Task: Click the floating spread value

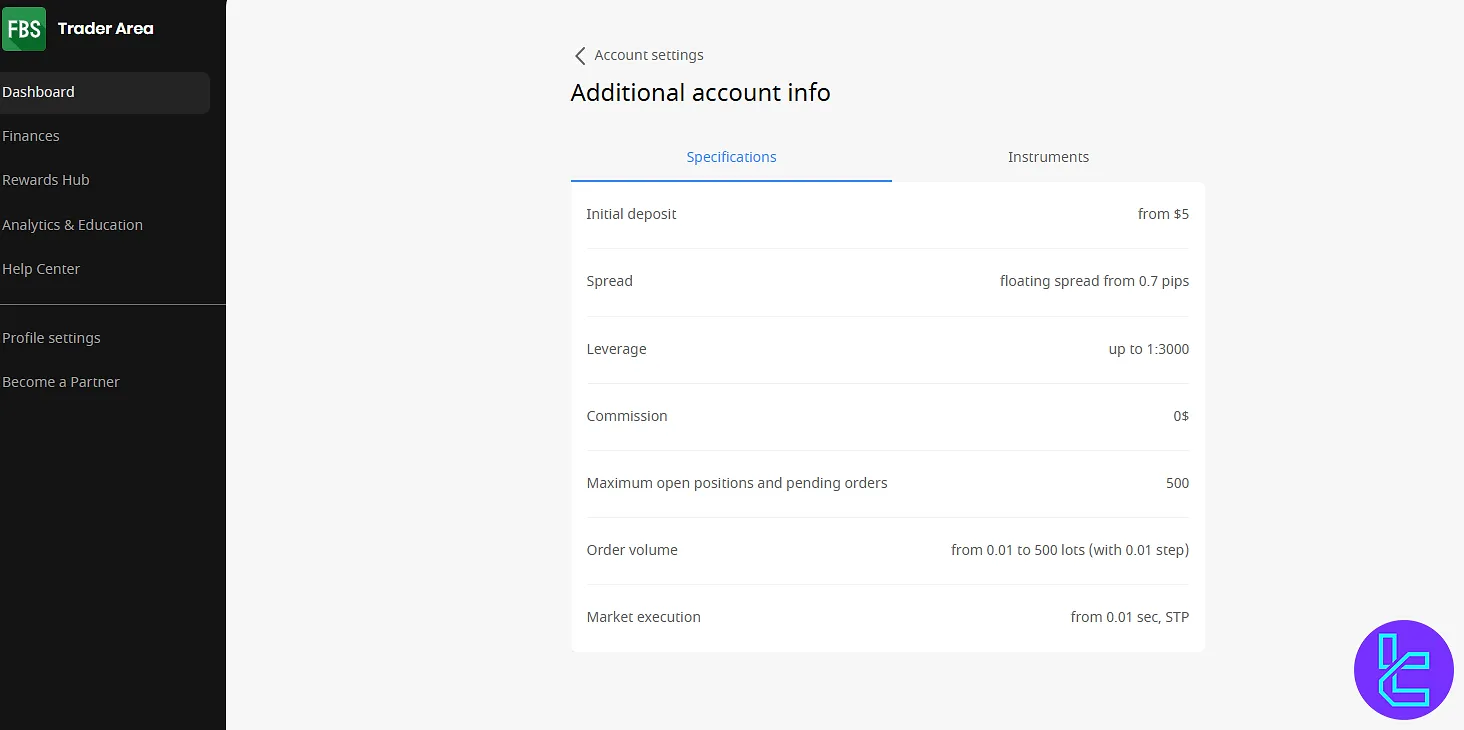Action: tap(1094, 281)
